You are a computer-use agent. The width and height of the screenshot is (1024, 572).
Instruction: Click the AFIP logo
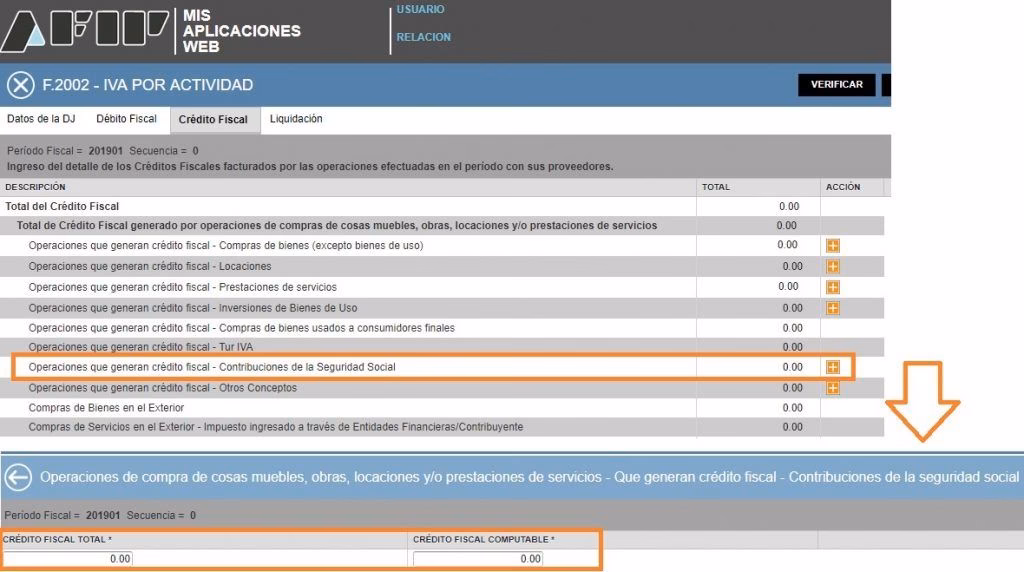coord(84,30)
